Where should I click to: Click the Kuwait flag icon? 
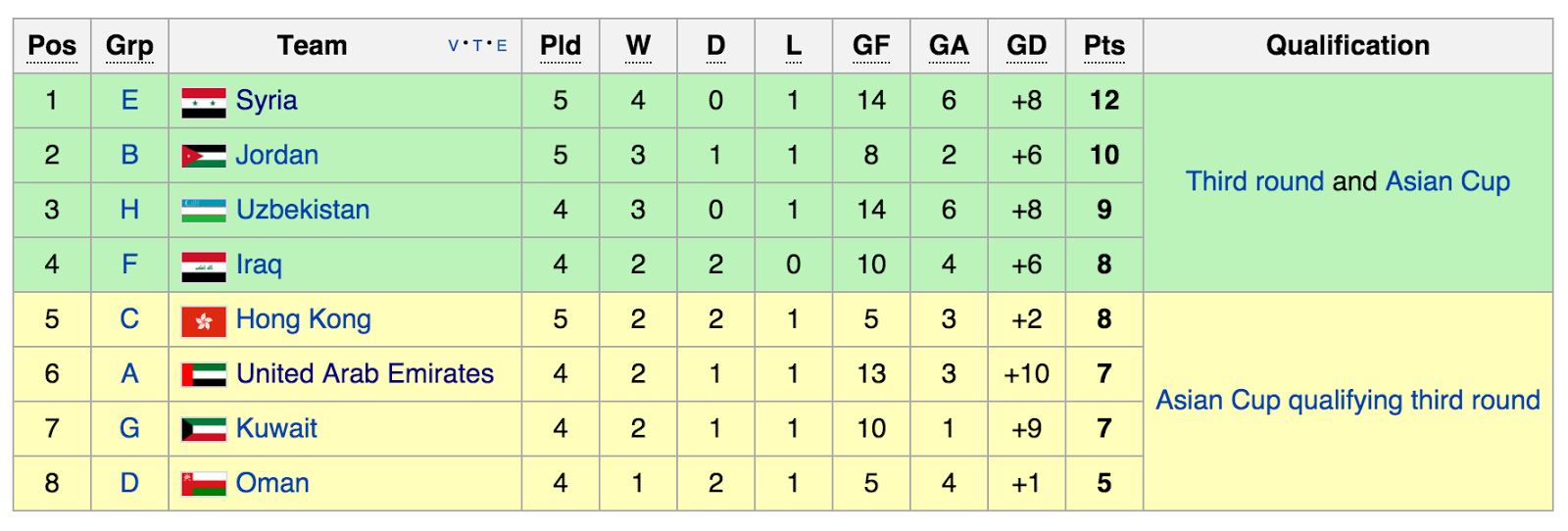click(204, 429)
